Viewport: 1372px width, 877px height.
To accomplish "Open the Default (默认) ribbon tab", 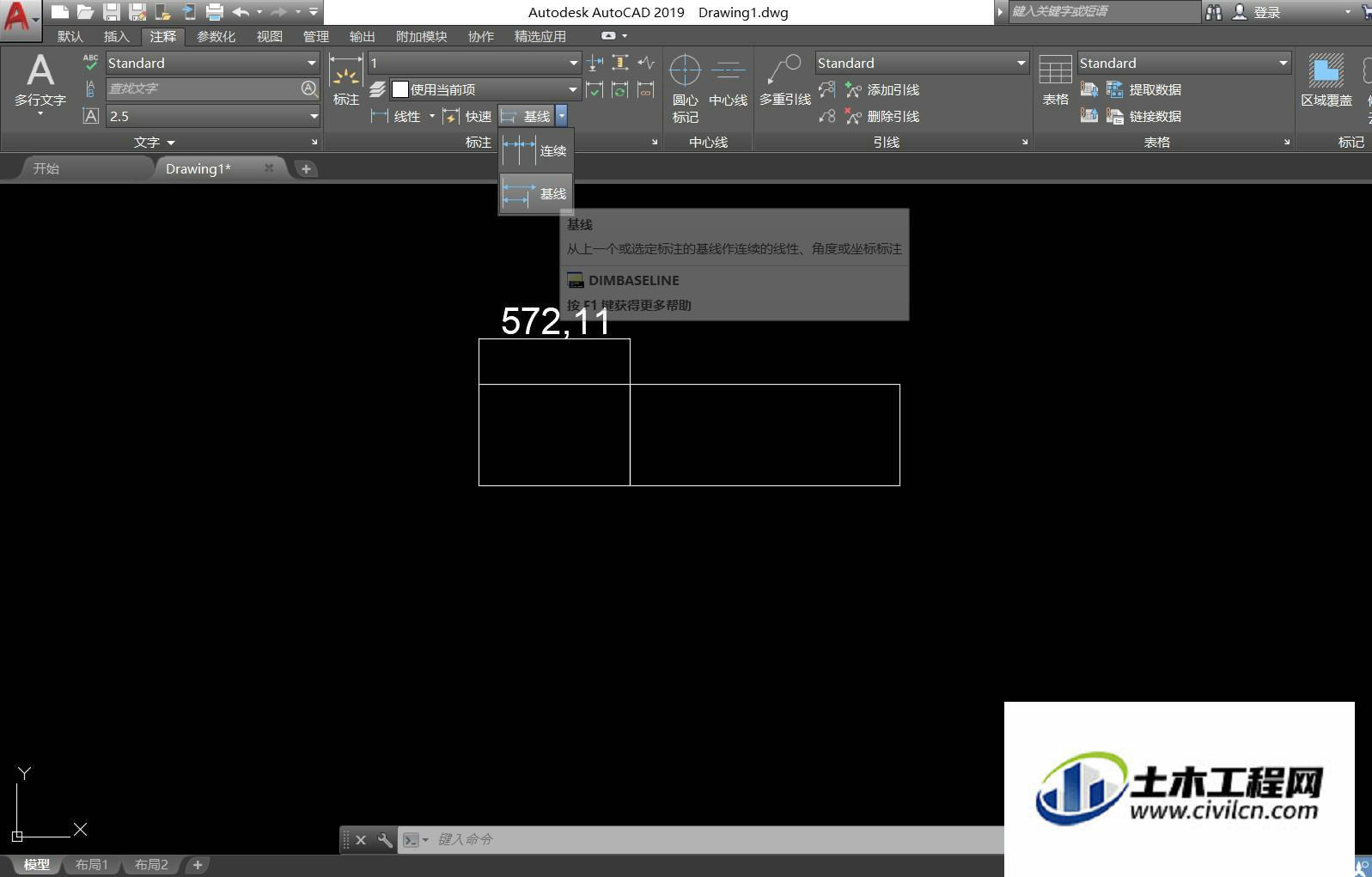I will (70, 36).
